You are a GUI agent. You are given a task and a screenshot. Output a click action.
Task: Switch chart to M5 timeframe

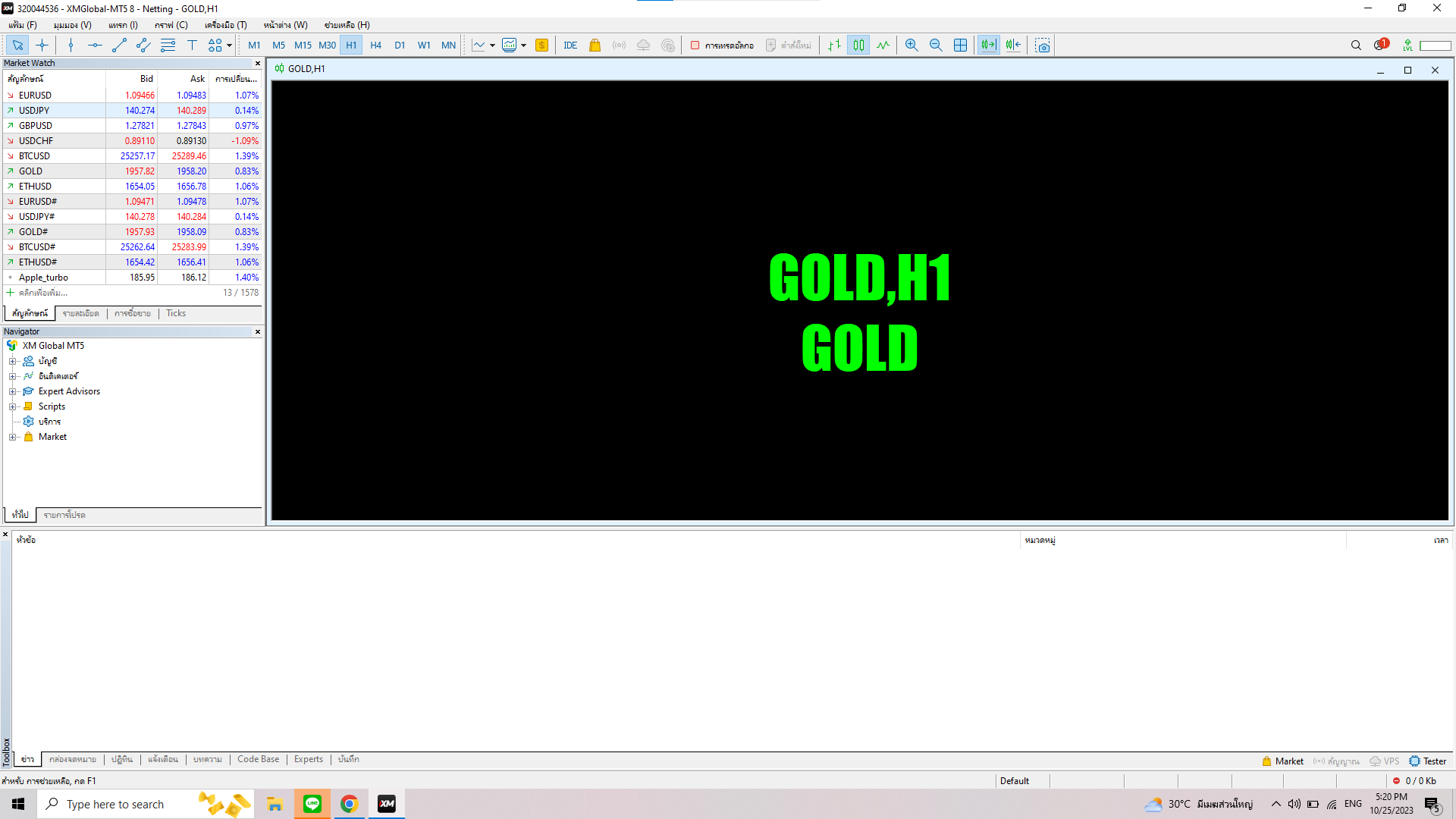(x=278, y=45)
